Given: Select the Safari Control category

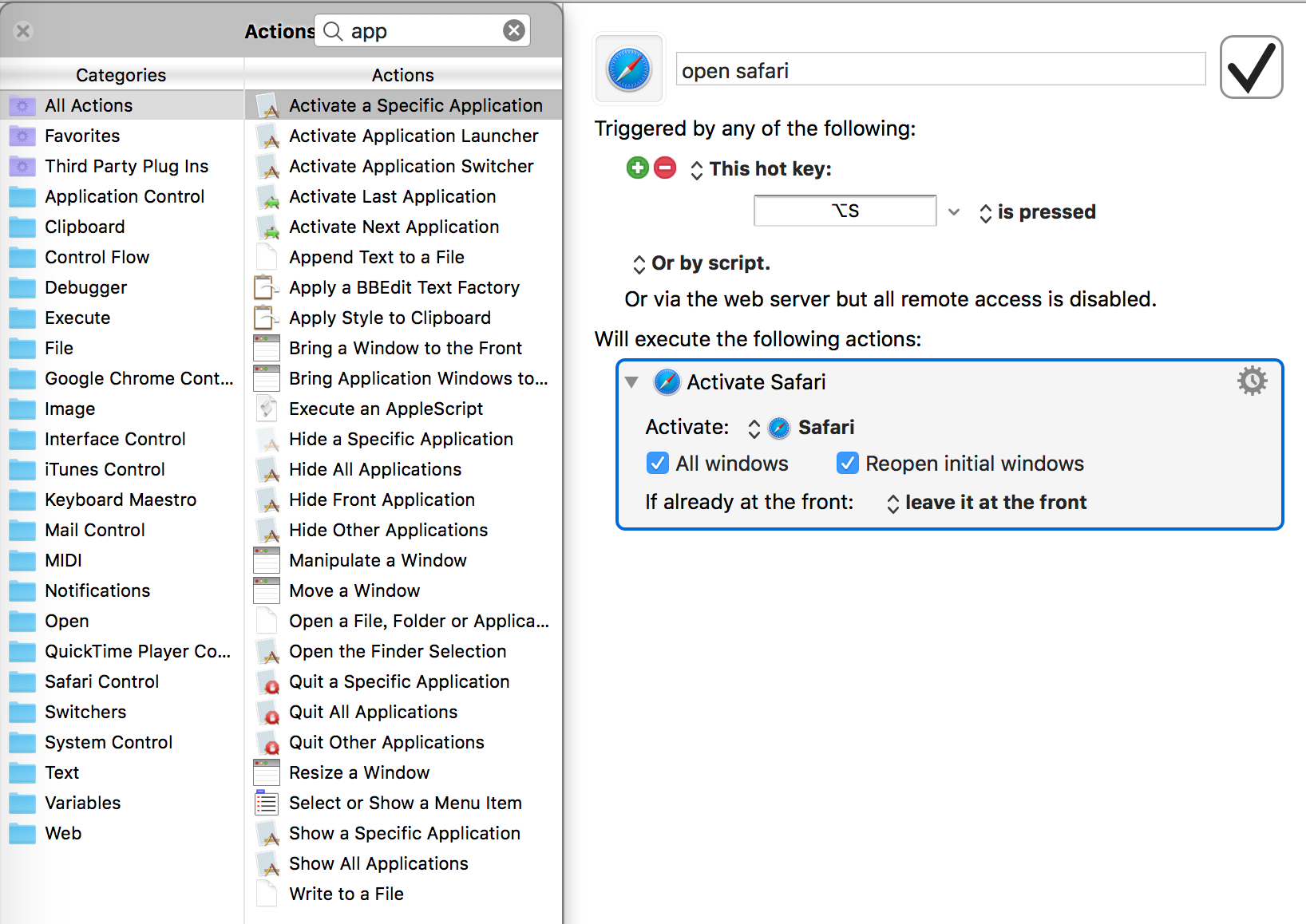Looking at the screenshot, I should pyautogui.click(x=122, y=681).
